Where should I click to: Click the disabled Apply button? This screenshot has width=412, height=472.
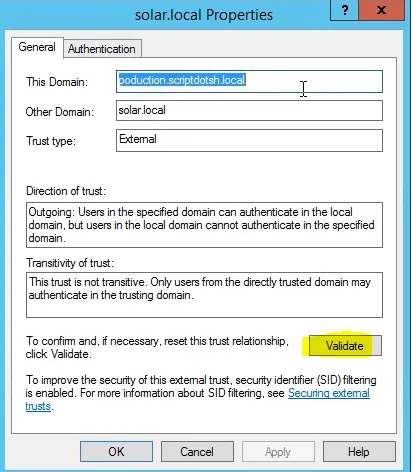click(278, 452)
